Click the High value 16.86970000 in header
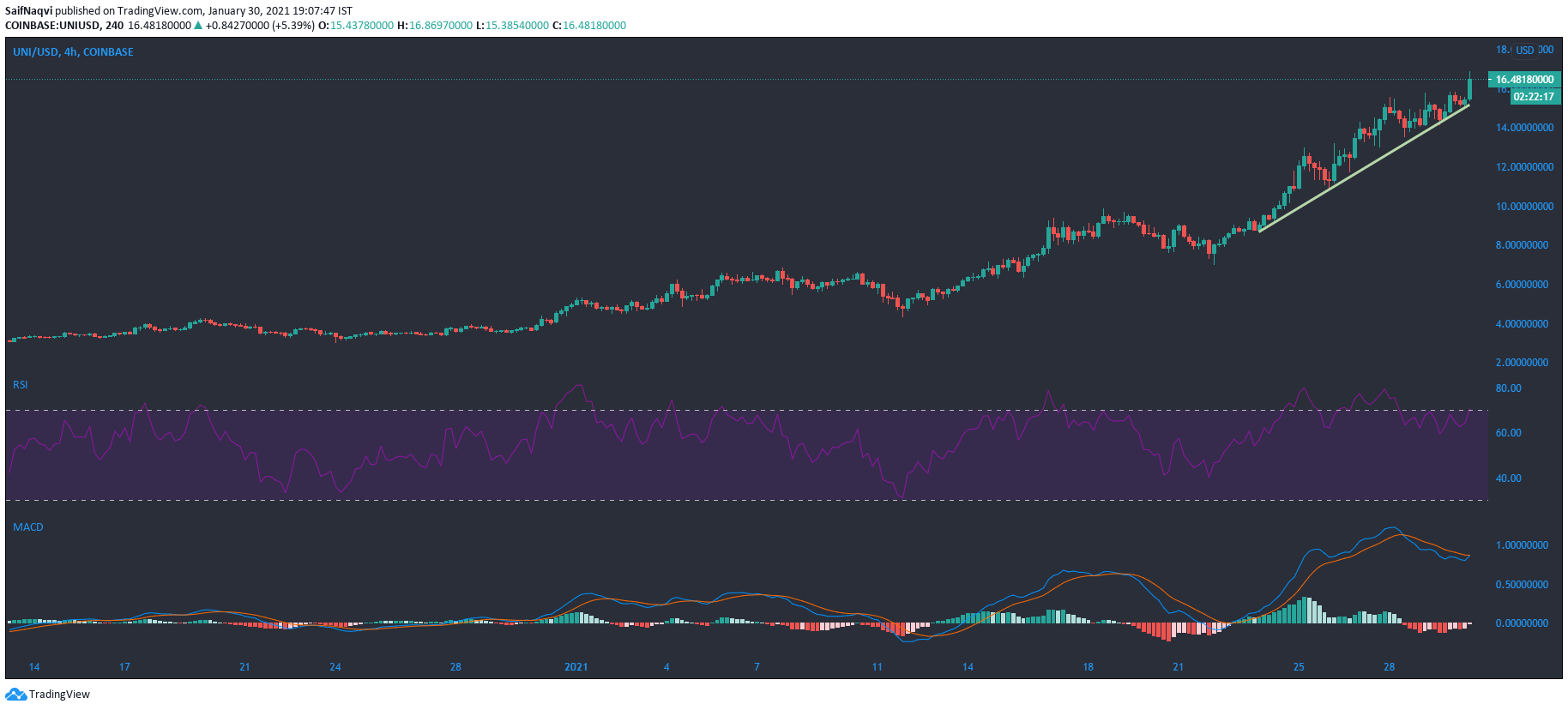This screenshot has width=1568, height=710. (441, 26)
